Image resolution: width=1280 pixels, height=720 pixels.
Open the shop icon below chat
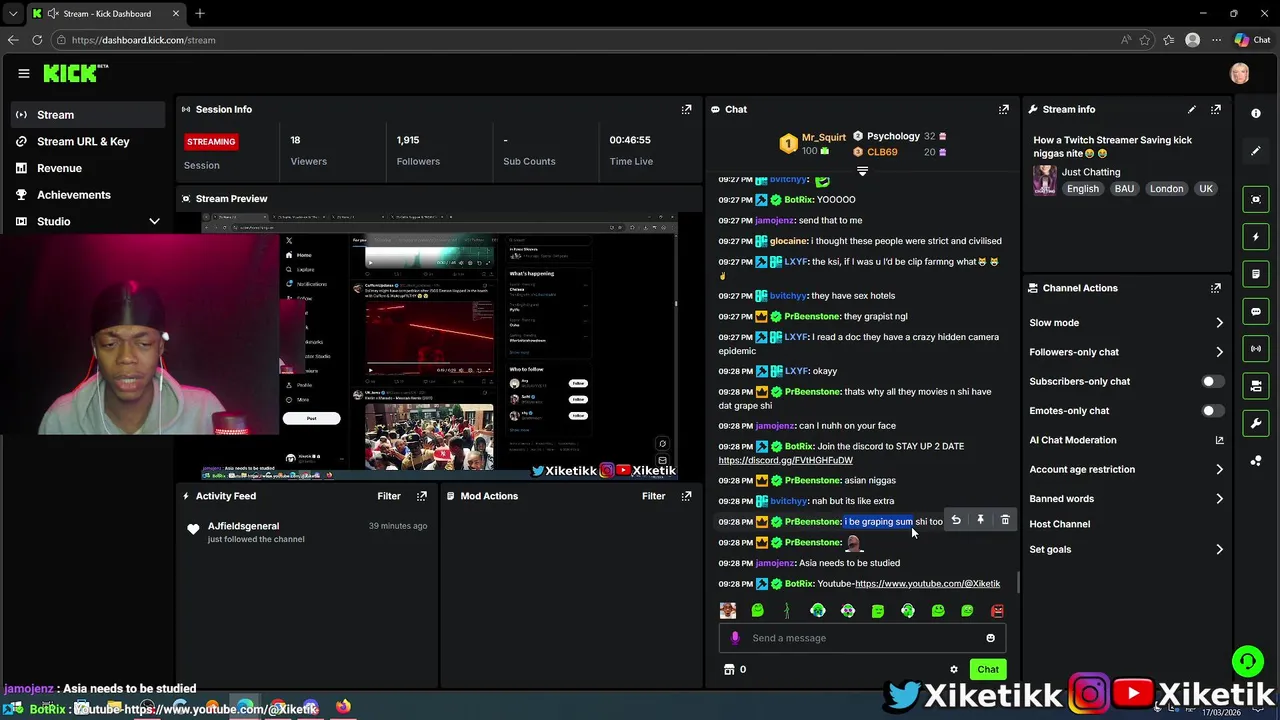(x=729, y=670)
